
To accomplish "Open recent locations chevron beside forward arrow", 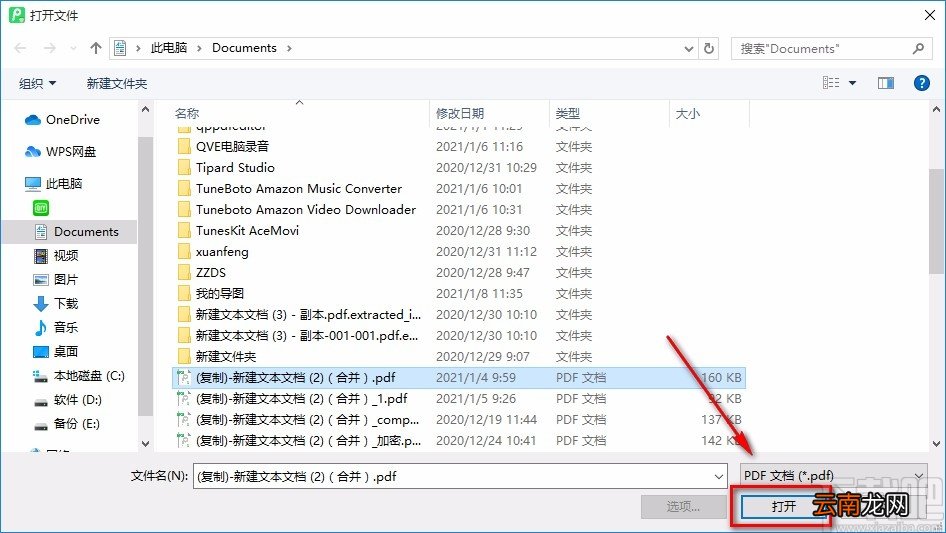I will click(73, 48).
